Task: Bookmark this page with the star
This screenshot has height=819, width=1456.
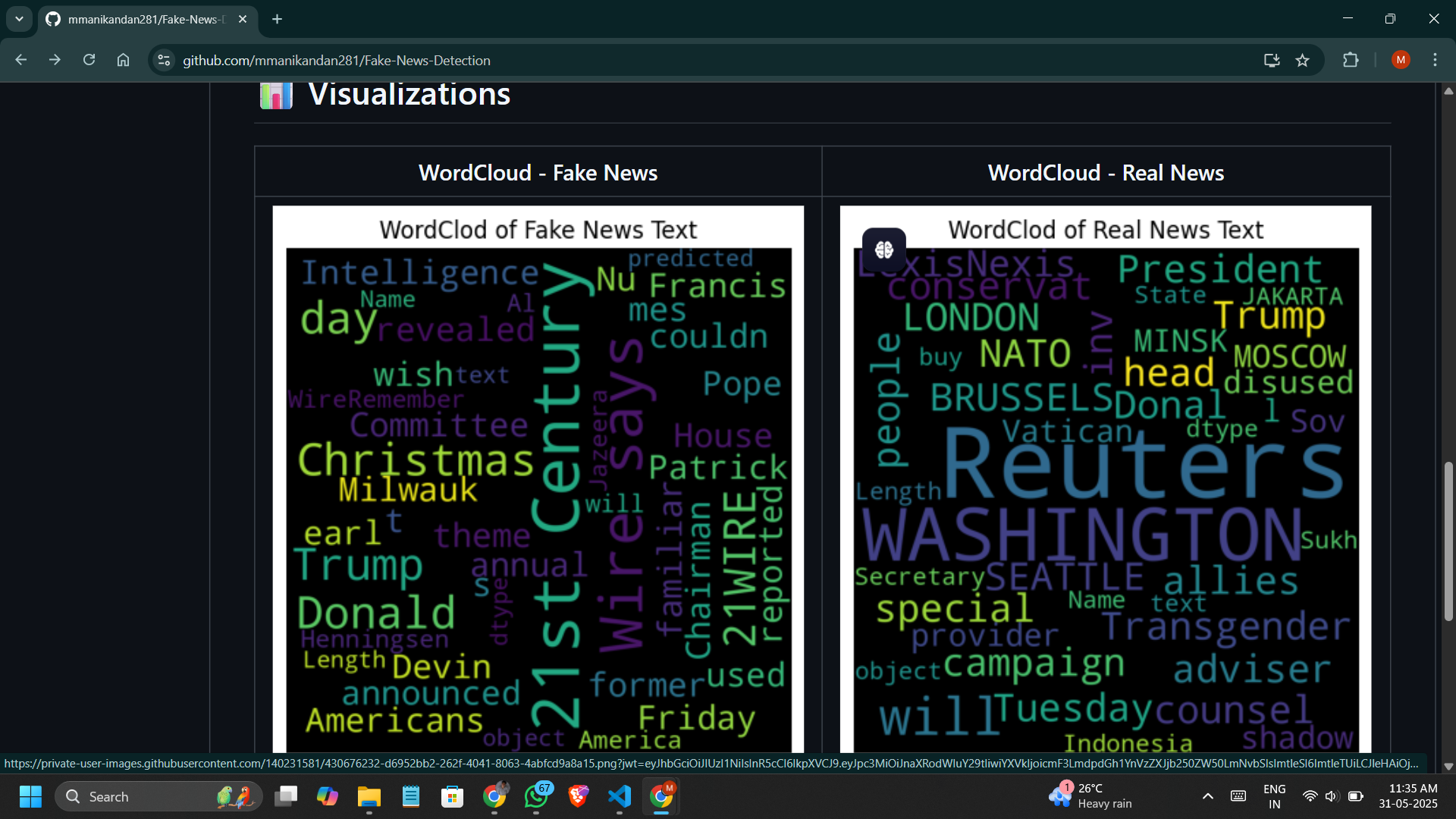Action: pyautogui.click(x=1303, y=60)
